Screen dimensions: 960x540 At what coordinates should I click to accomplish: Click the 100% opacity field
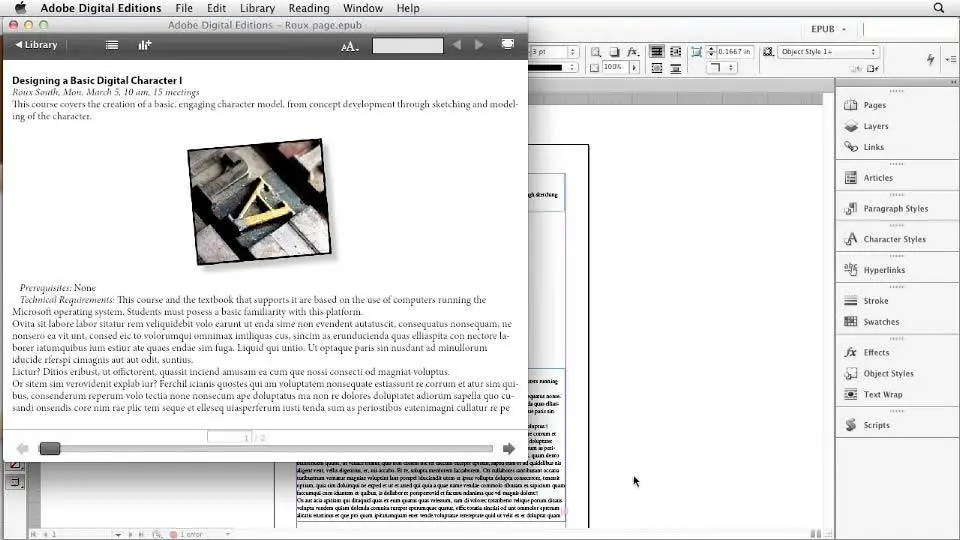615,67
